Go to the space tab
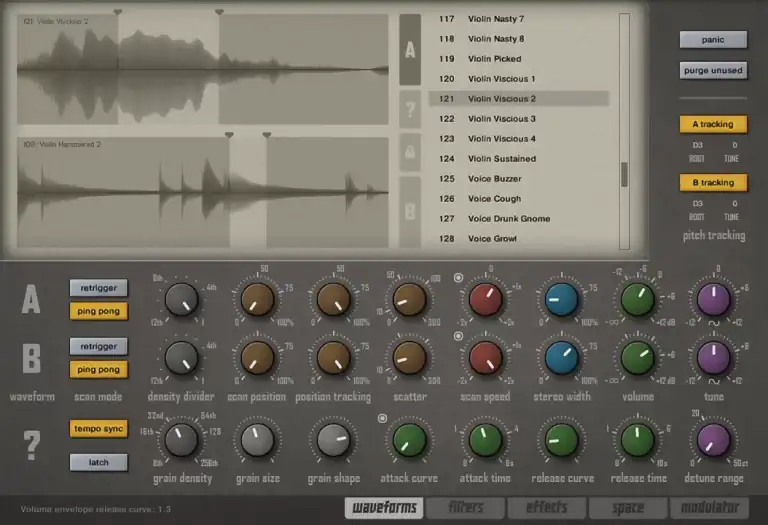This screenshot has width=768, height=525. coord(628,507)
